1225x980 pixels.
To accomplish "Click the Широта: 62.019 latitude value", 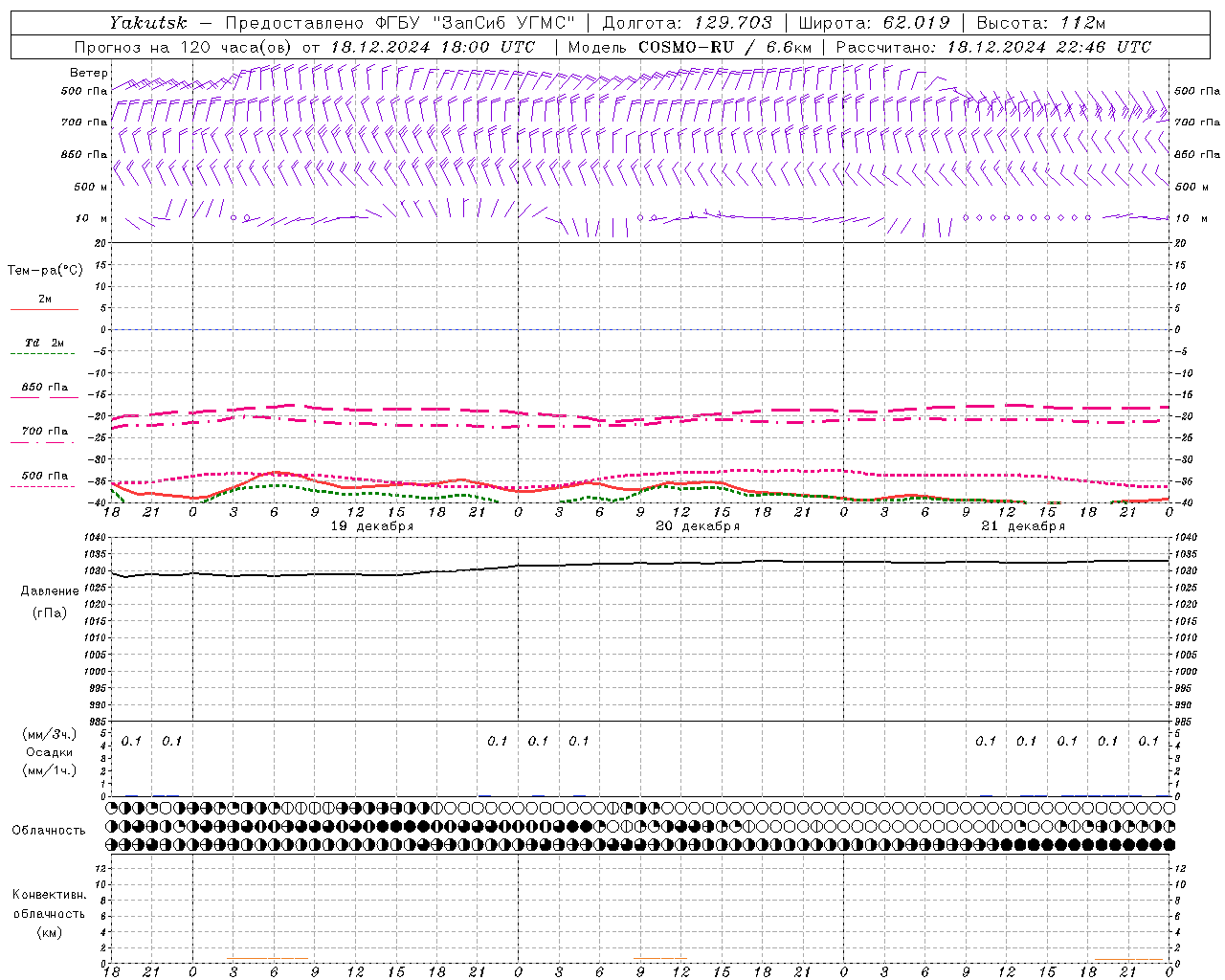I will (x=874, y=22).
